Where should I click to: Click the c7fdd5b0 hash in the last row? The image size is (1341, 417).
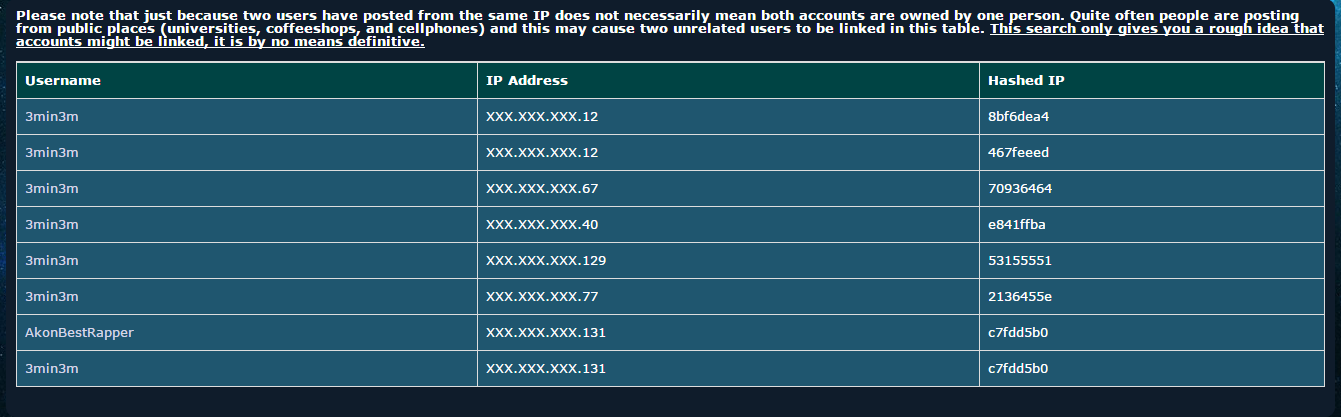[1018, 368]
